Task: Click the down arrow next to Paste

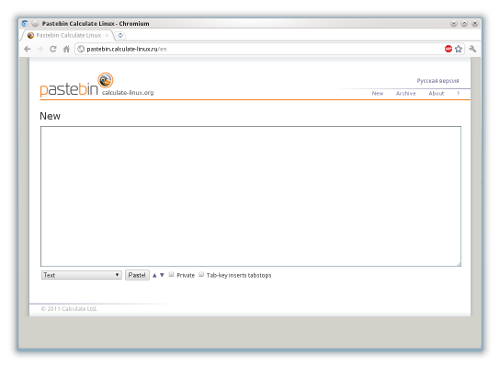Action: 162,275
